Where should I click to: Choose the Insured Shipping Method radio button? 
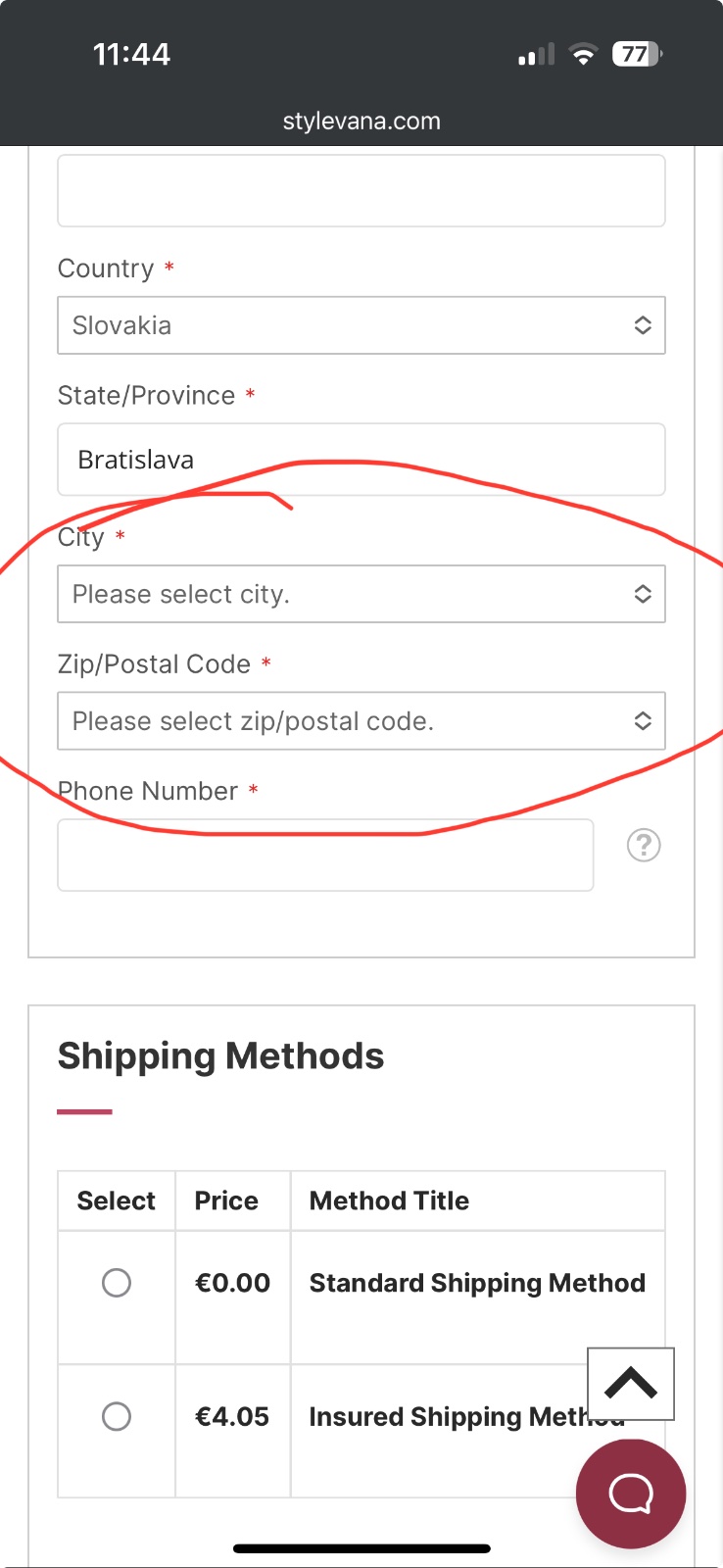coord(117,1416)
